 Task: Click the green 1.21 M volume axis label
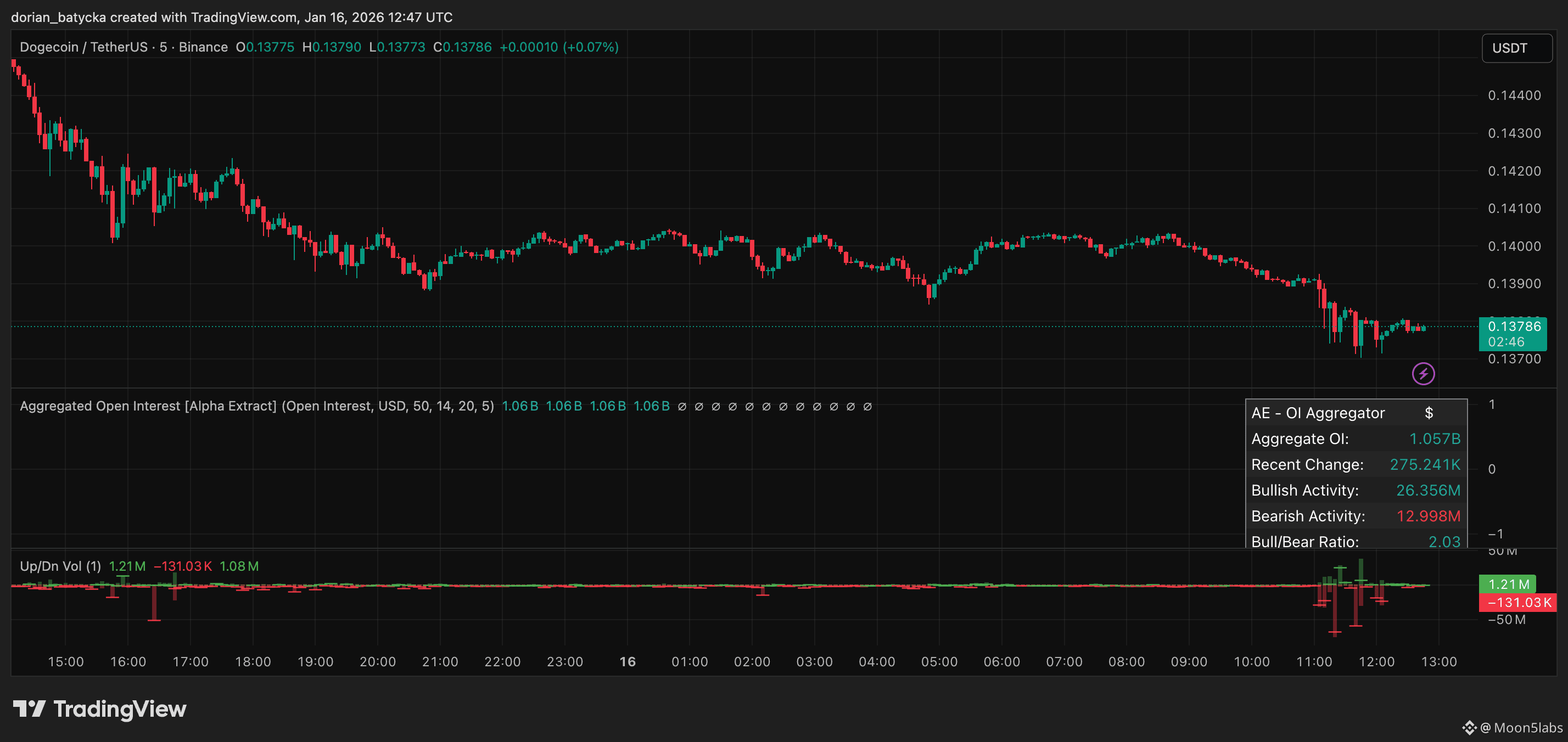pyautogui.click(x=1508, y=584)
